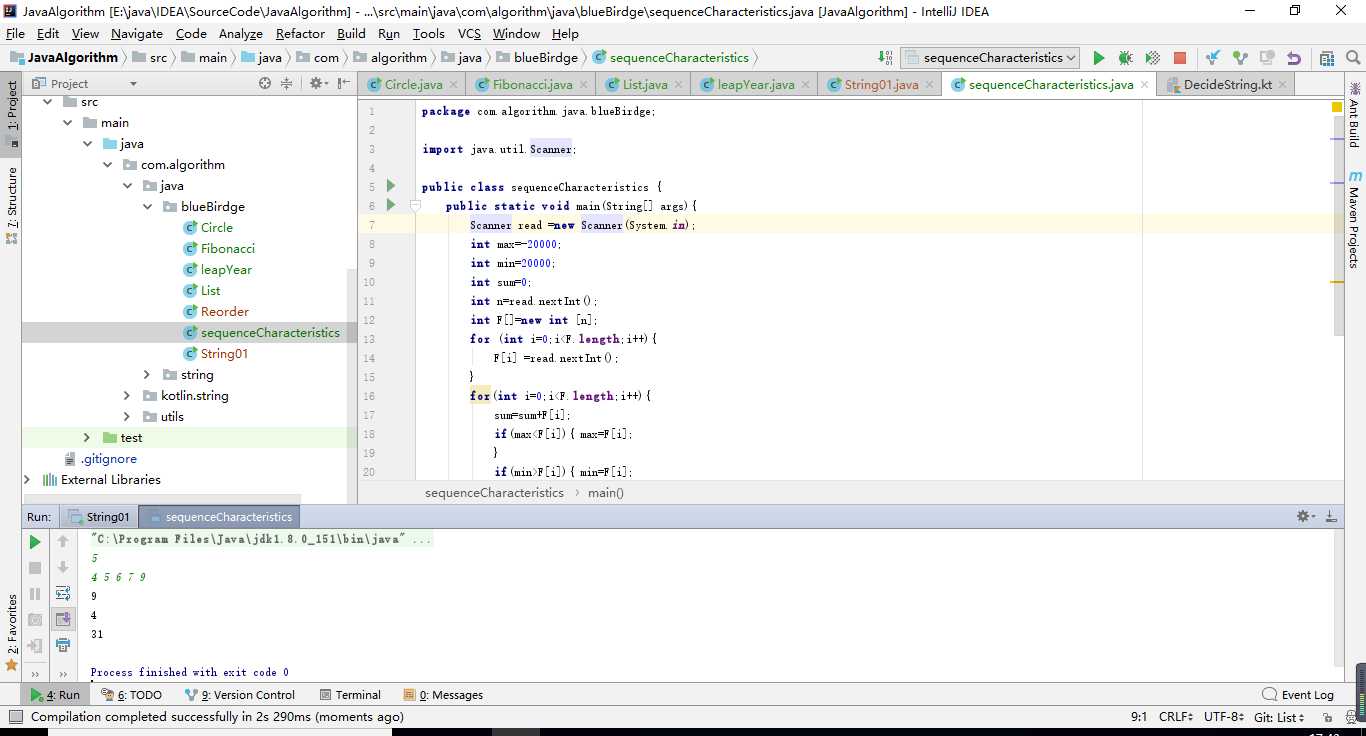
Task: Click the Search Everywhere magnifier icon
Action: coord(1352,58)
